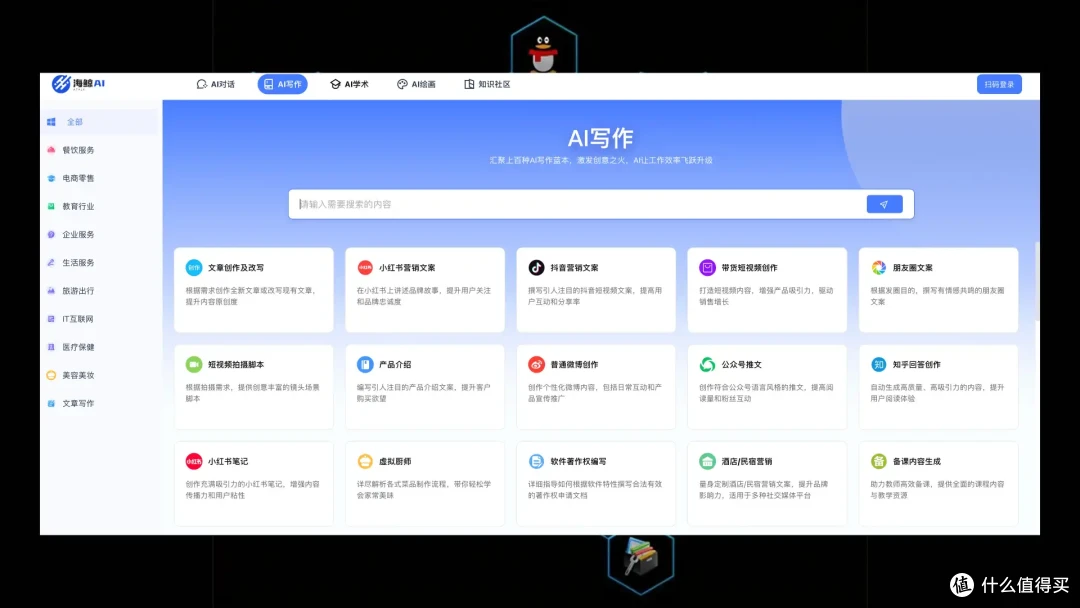This screenshot has height=608, width=1080.
Task: Open 小红书笔记 card title
Action: tap(228, 462)
